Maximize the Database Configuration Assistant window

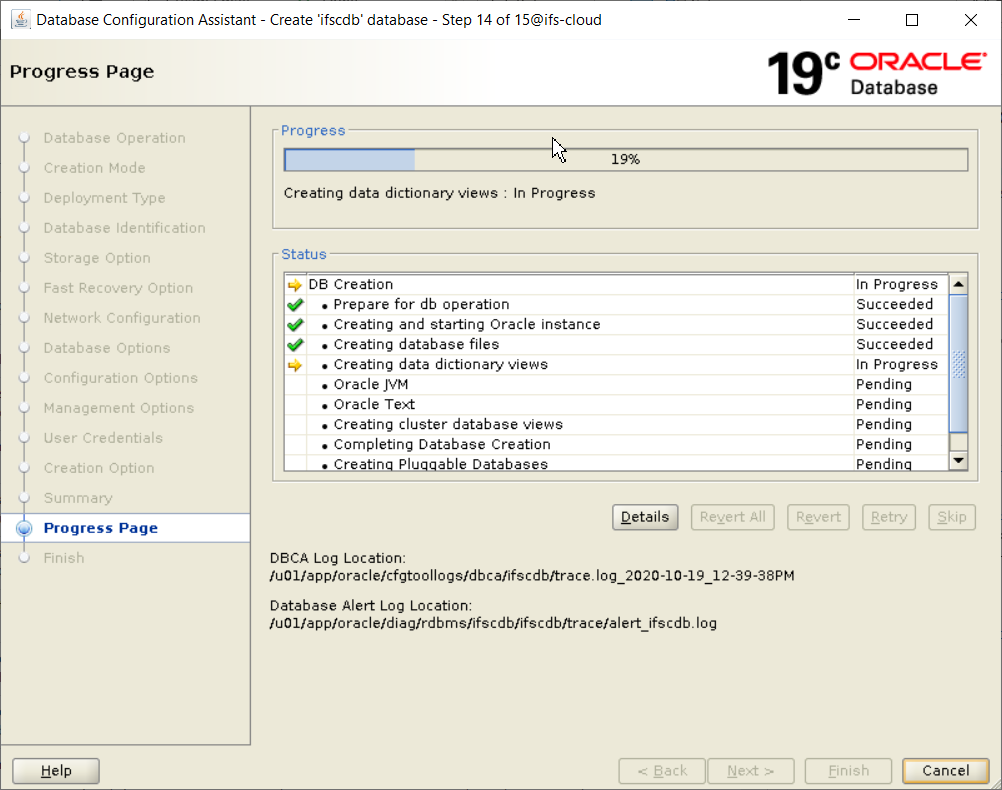click(912, 20)
